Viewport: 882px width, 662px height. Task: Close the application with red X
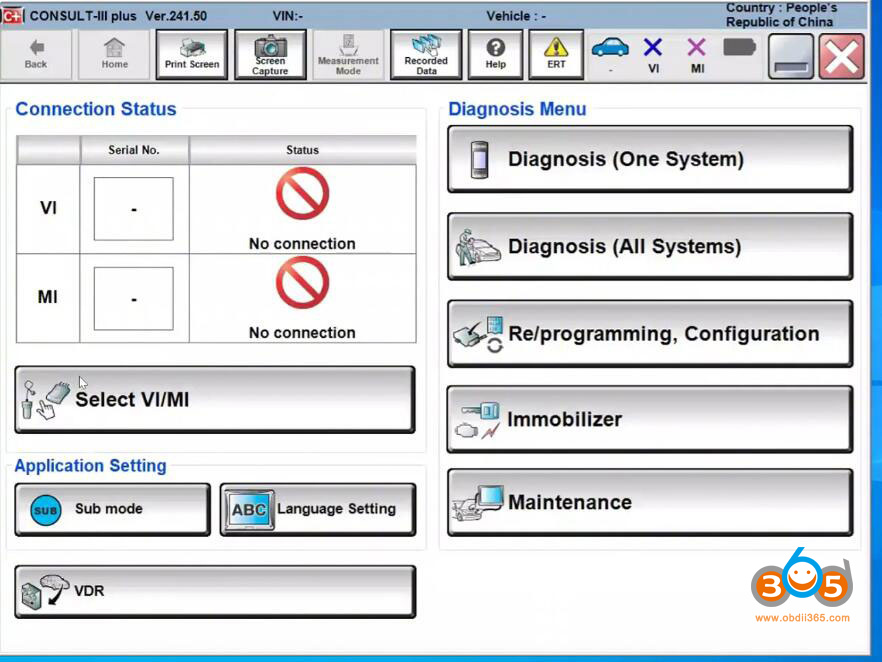(842, 56)
